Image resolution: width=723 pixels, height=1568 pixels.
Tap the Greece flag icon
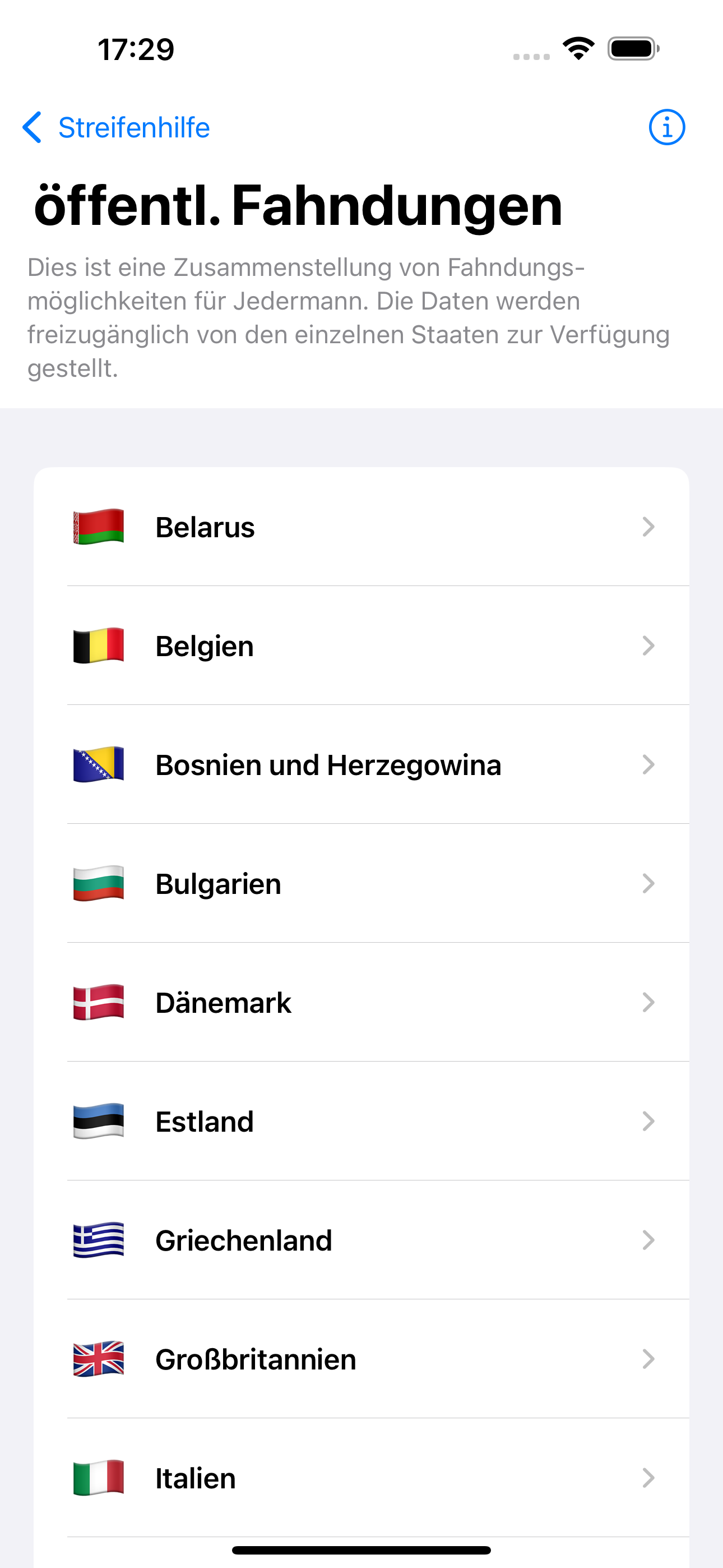99,1240
